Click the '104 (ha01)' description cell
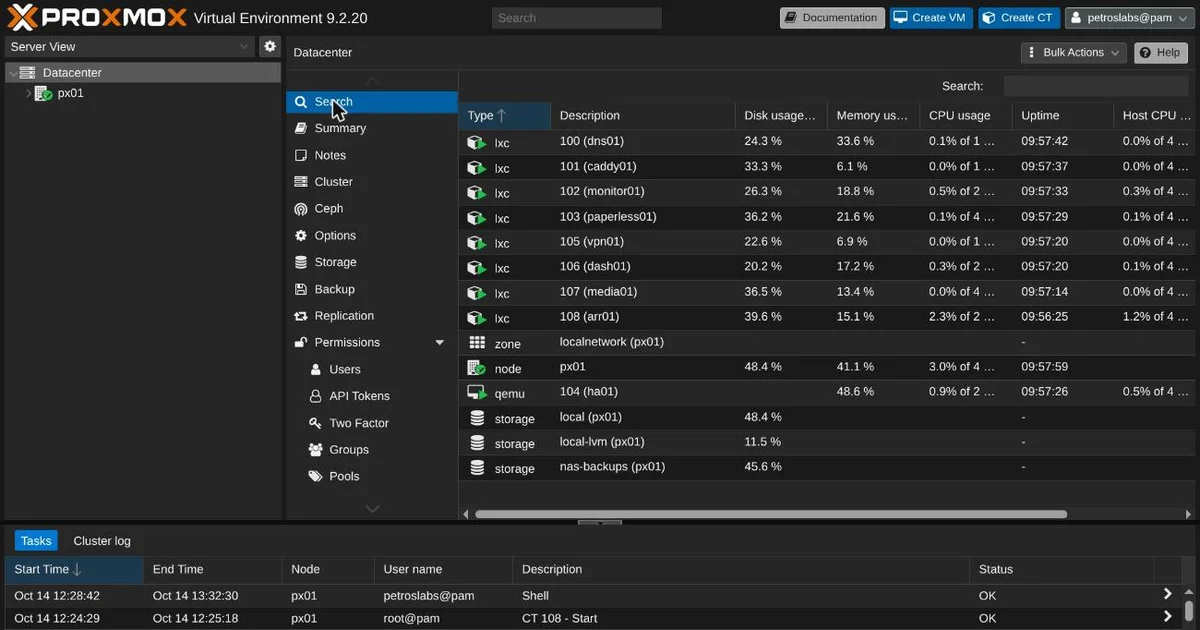 643,392
